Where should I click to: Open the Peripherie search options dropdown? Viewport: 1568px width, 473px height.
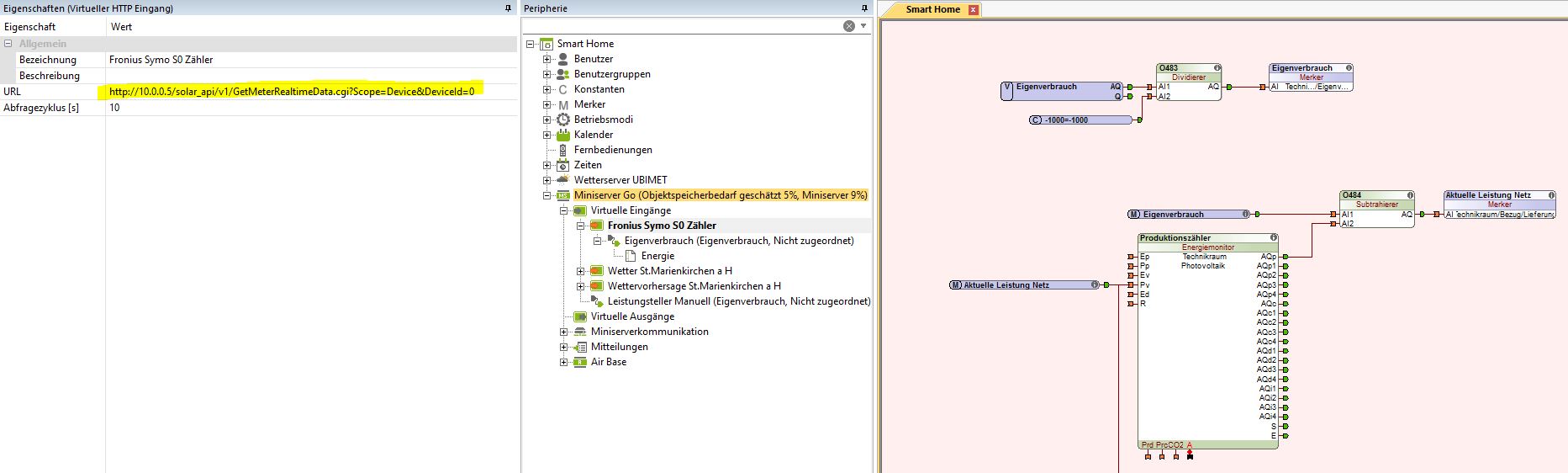(x=863, y=26)
